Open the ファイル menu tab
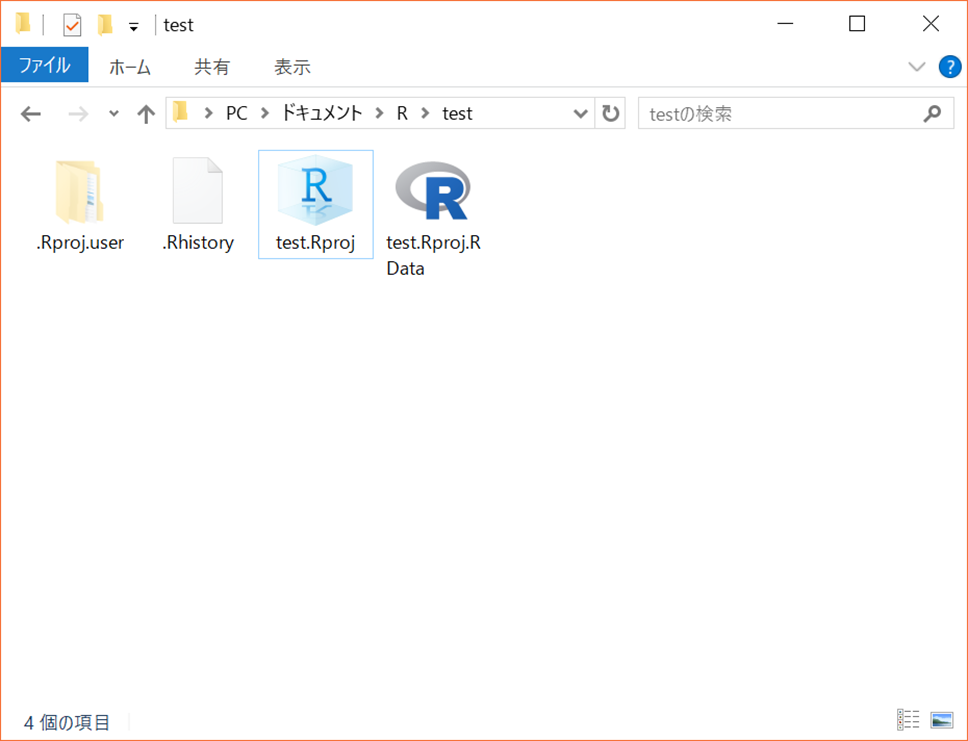Image resolution: width=968 pixels, height=741 pixels. 45,66
